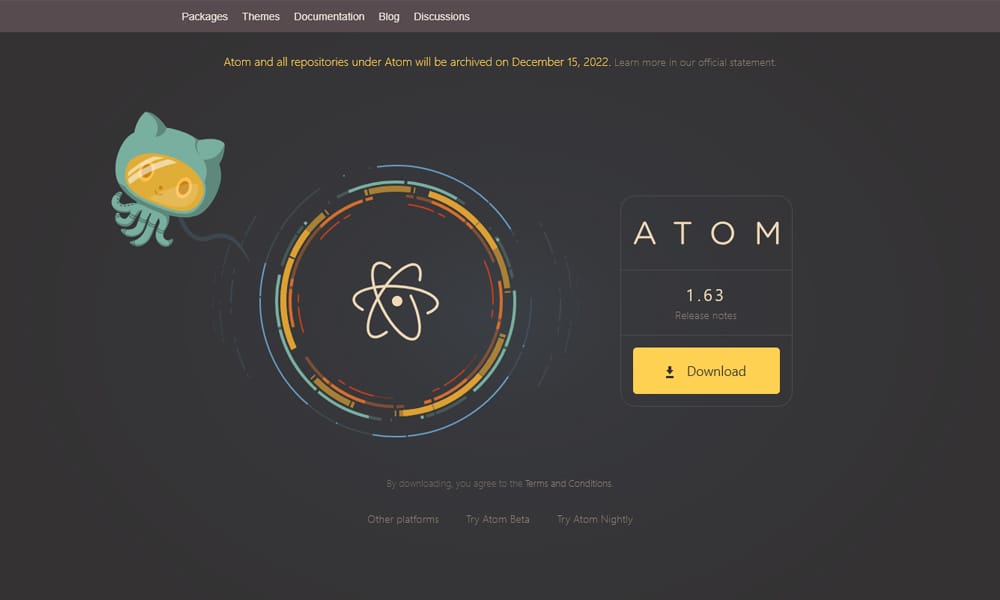Click the ATOM title in the download card
This screenshot has width=1000, height=600.
(x=706, y=232)
